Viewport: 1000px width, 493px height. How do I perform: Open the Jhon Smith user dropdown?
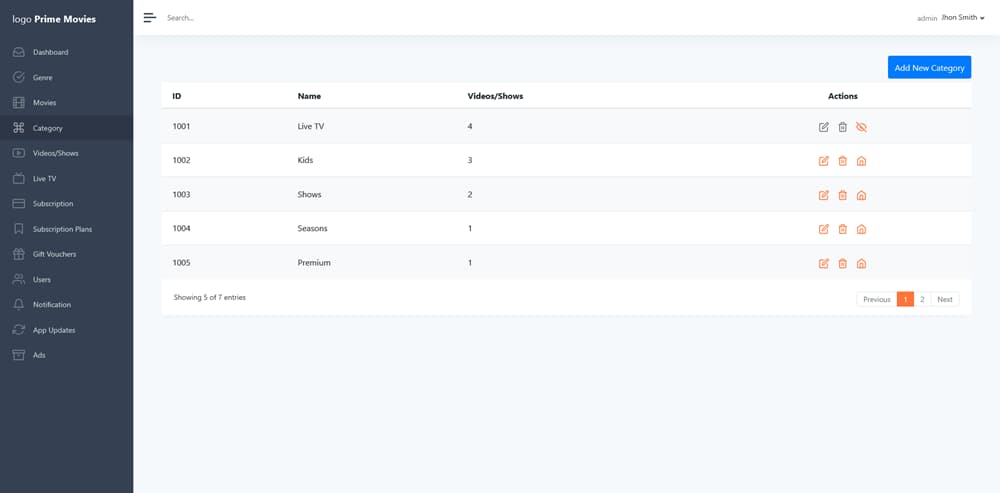[963, 18]
